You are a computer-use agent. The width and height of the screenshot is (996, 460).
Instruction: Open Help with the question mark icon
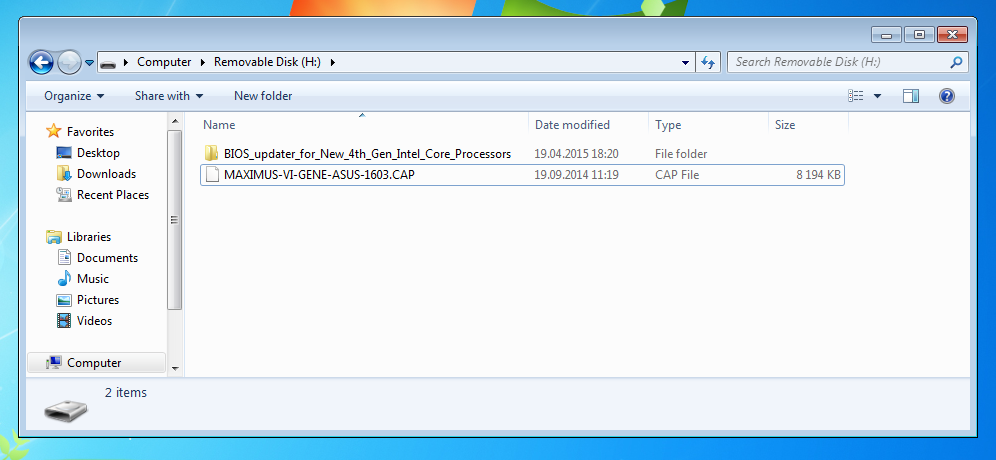(946, 96)
